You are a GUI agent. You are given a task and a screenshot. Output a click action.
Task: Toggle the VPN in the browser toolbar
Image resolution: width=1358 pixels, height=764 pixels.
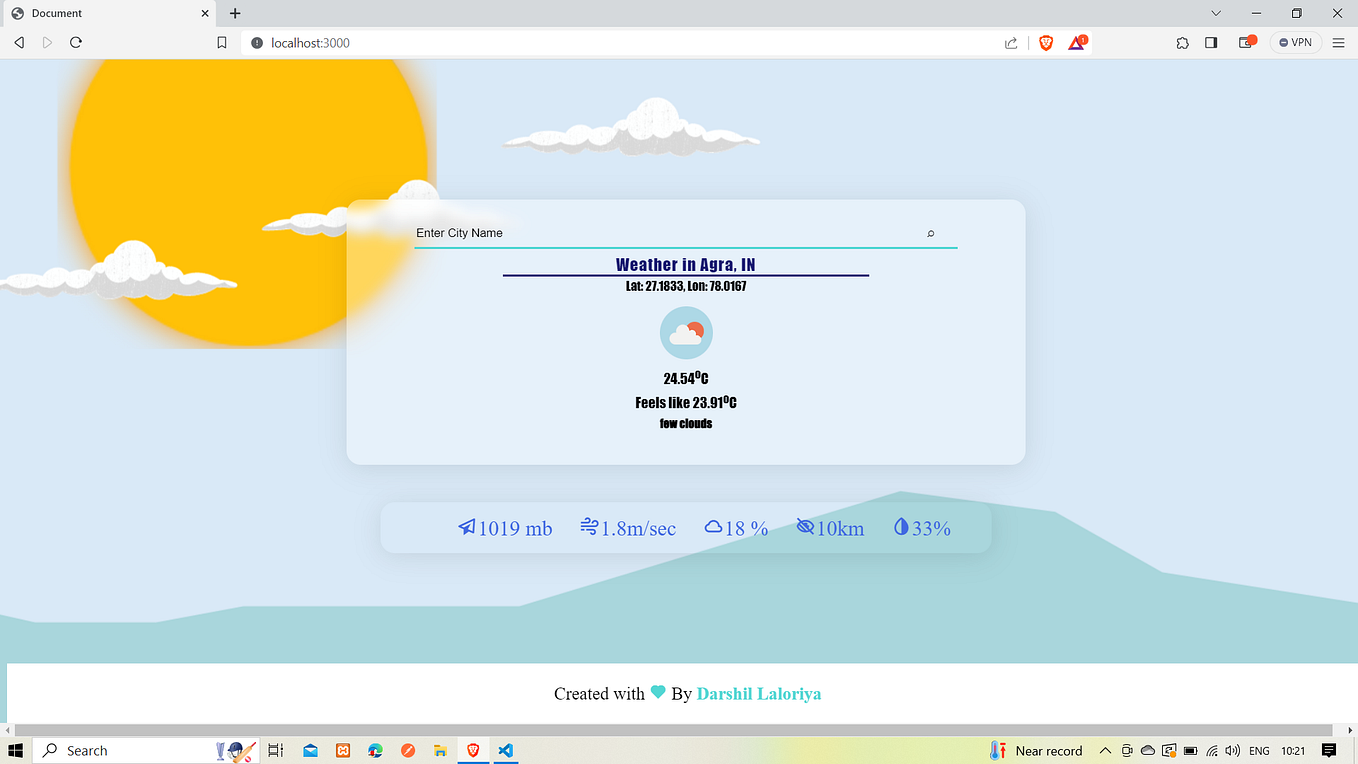(1294, 42)
